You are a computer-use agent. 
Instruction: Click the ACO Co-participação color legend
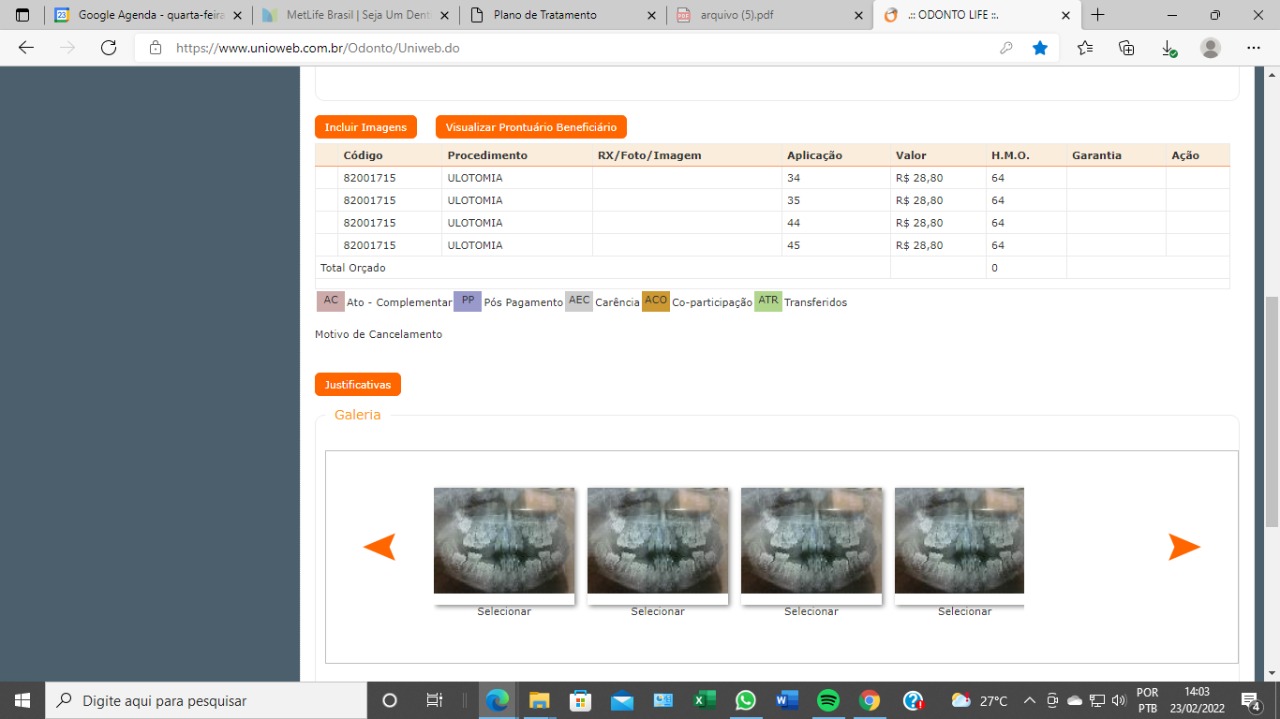pos(656,301)
